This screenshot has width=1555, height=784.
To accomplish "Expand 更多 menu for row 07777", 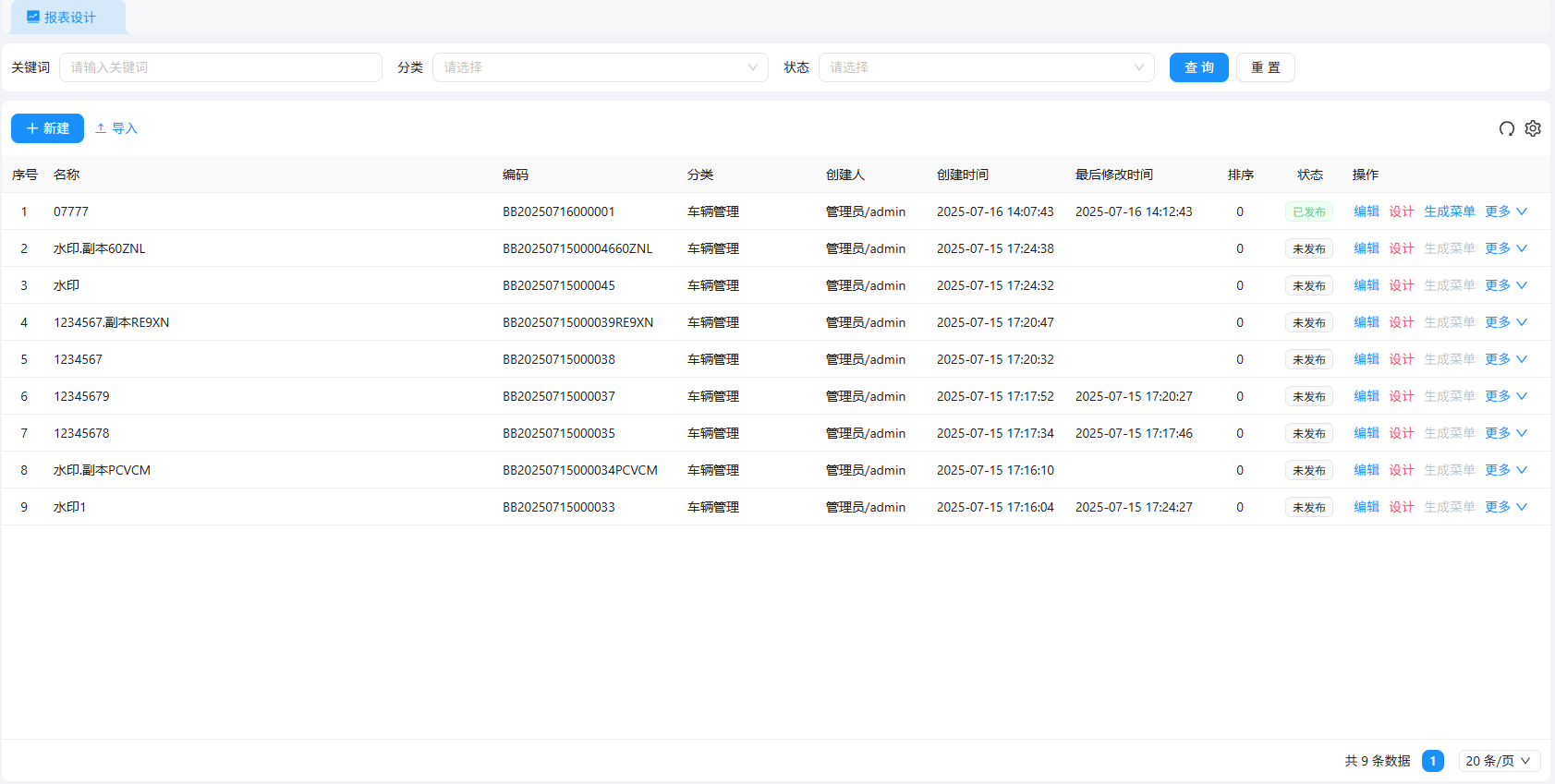I will pyautogui.click(x=1505, y=211).
